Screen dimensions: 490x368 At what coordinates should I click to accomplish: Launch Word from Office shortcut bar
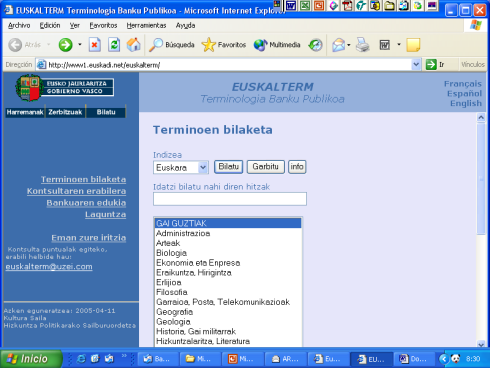[x=291, y=5]
